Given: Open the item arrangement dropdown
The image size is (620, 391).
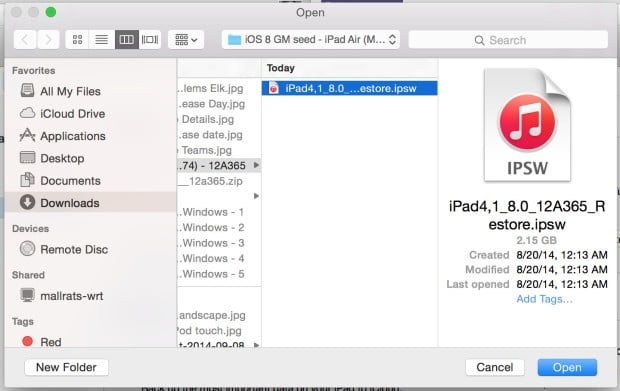Looking at the screenshot, I should click(x=186, y=40).
